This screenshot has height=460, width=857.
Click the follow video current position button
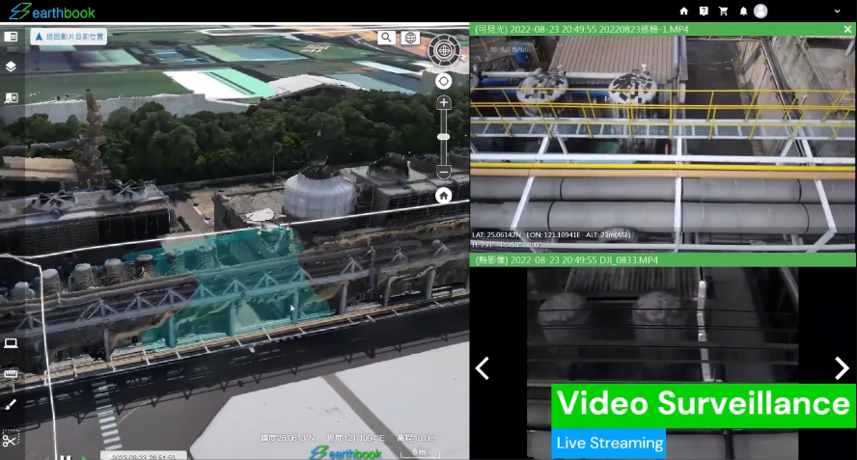[x=69, y=36]
